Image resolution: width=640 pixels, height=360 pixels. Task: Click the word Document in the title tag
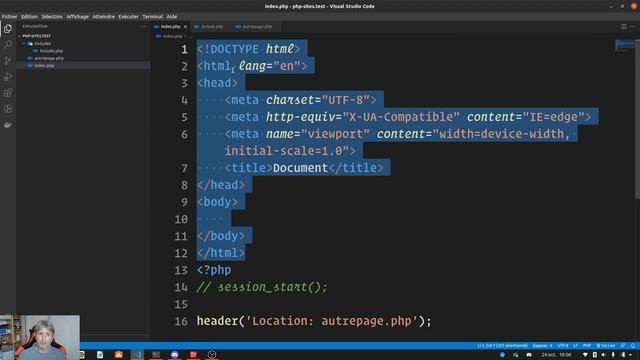300,168
